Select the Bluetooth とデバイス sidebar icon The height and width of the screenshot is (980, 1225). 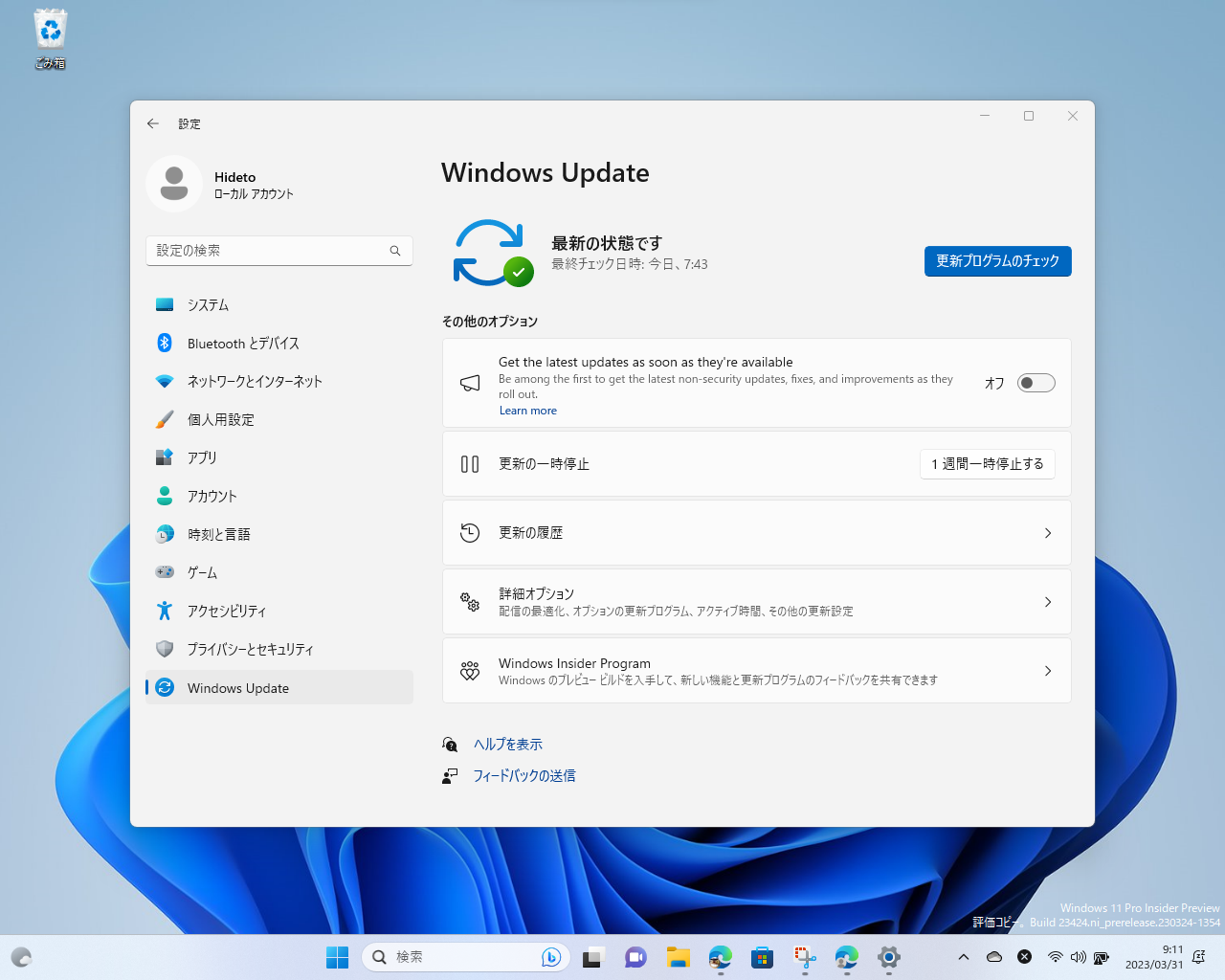click(166, 343)
